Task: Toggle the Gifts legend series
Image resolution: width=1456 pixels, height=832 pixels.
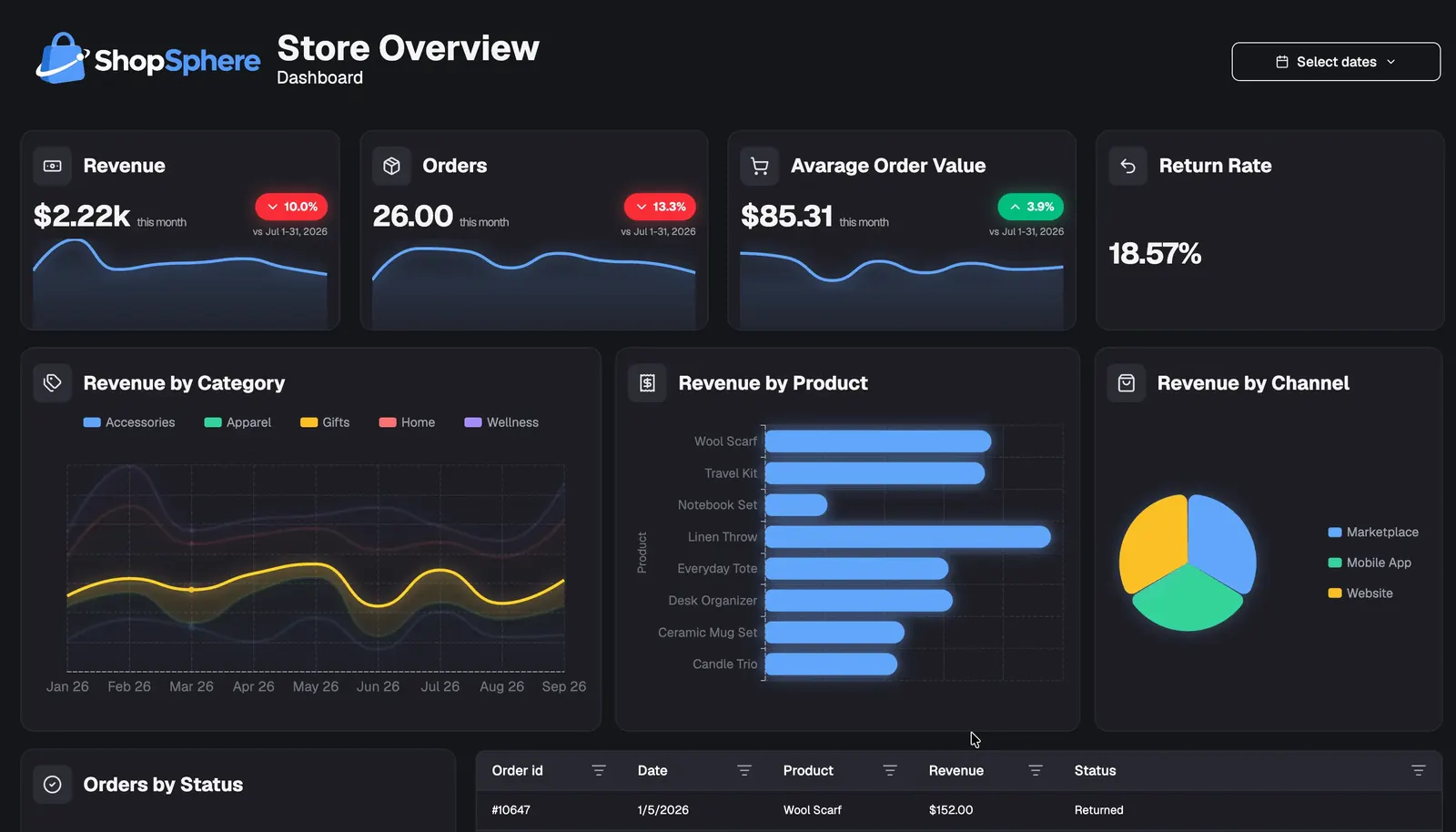Action: tap(325, 422)
